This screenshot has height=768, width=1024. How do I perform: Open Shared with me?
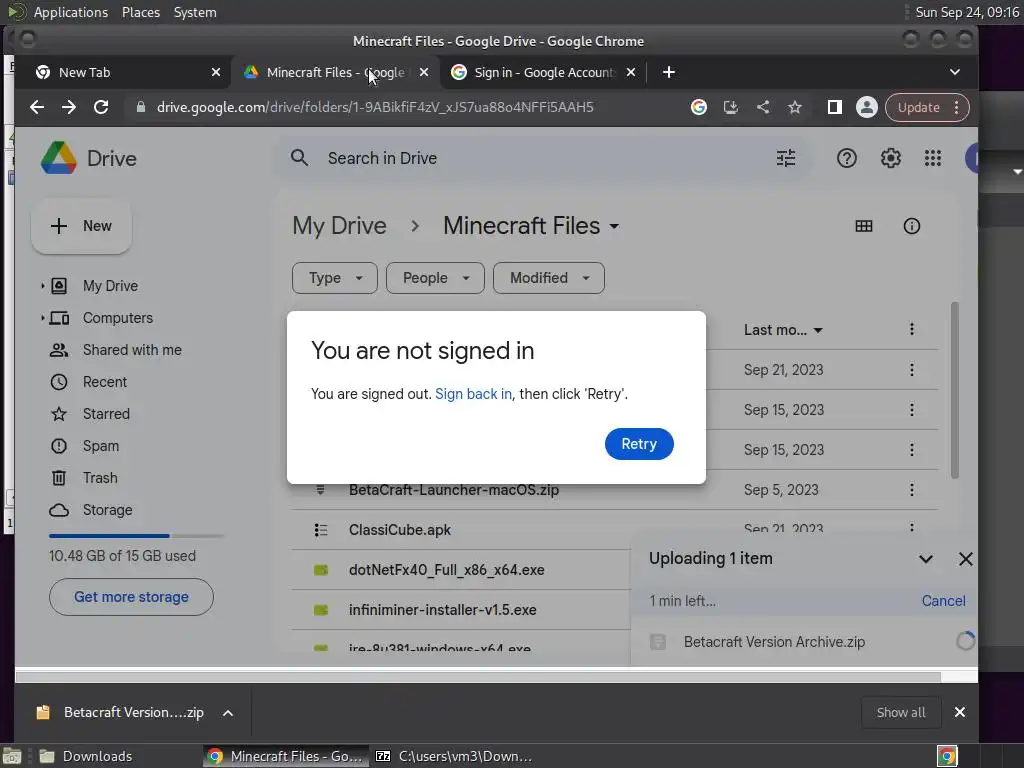[132, 350]
